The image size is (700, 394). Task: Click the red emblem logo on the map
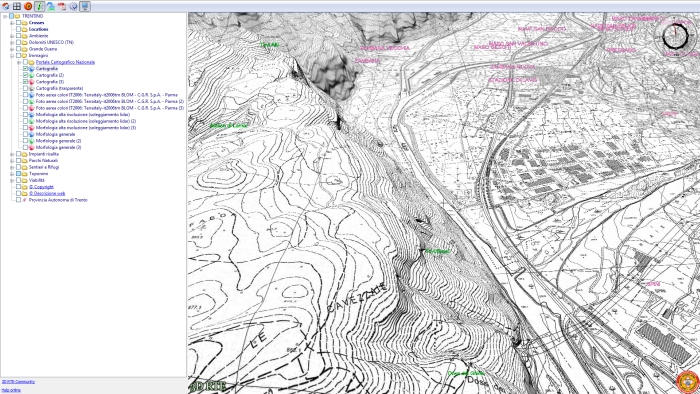[x=687, y=382]
